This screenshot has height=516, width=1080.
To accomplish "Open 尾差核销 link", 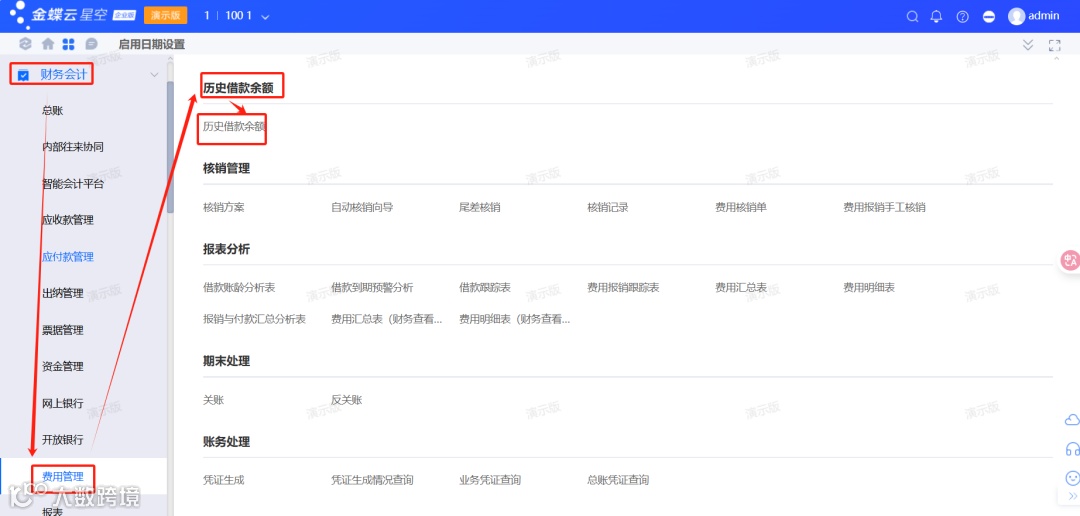I will click(479, 207).
